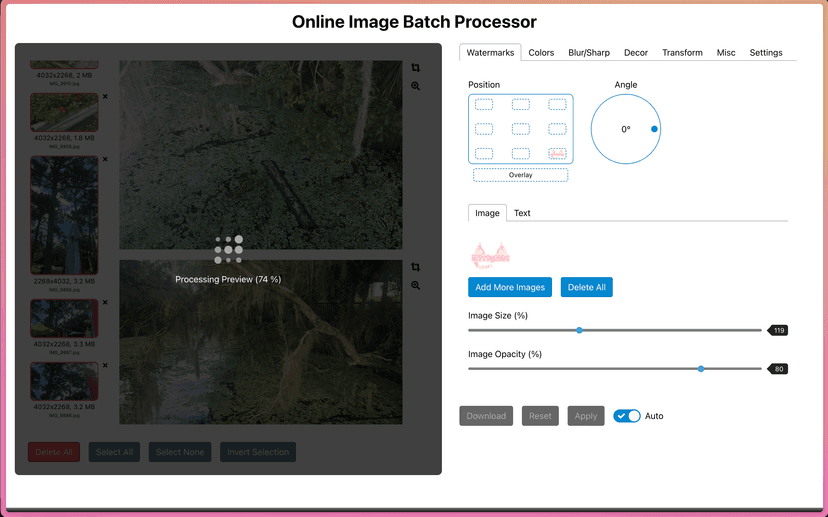828x517 pixels.
Task: Click the Select None button
Action: [x=180, y=452]
